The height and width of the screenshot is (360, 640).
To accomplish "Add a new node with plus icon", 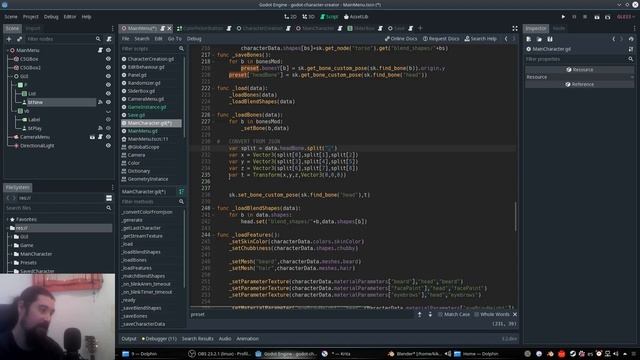I will click(9, 39).
